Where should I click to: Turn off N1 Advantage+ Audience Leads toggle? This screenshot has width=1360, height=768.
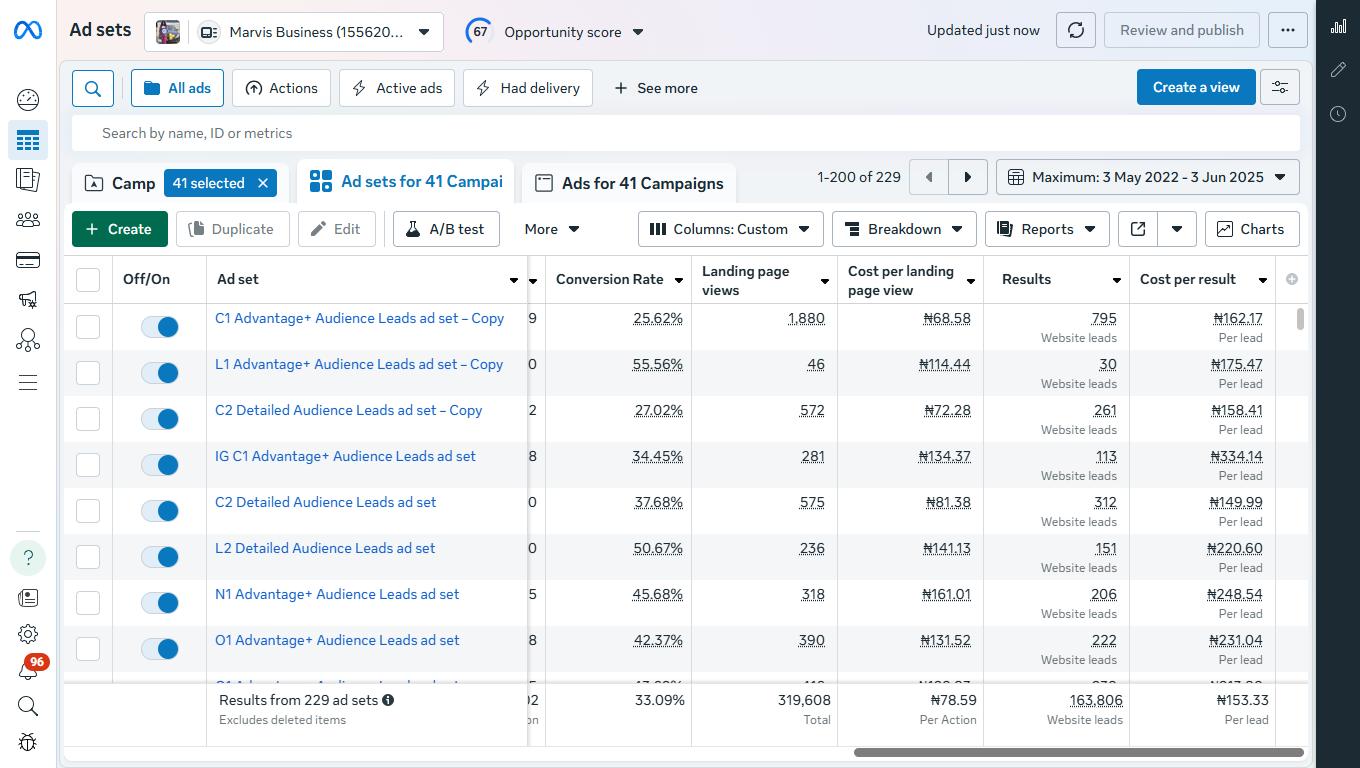tap(160, 603)
